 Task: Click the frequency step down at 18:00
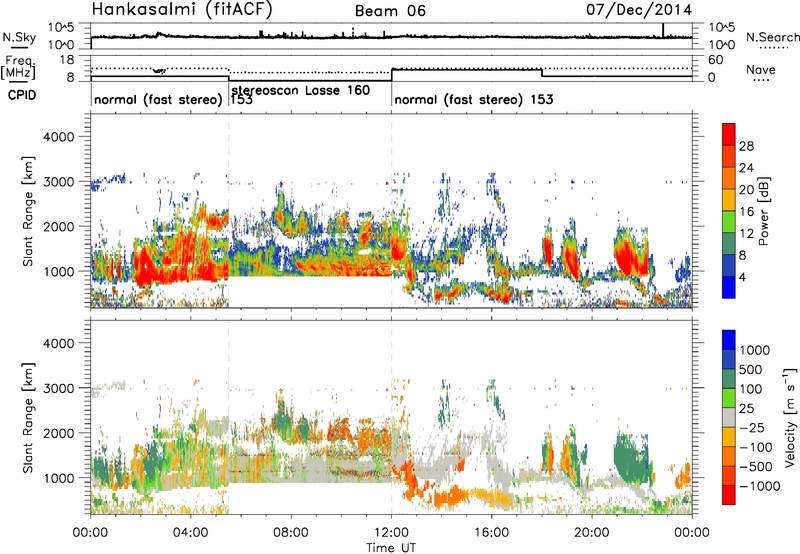[x=542, y=73]
